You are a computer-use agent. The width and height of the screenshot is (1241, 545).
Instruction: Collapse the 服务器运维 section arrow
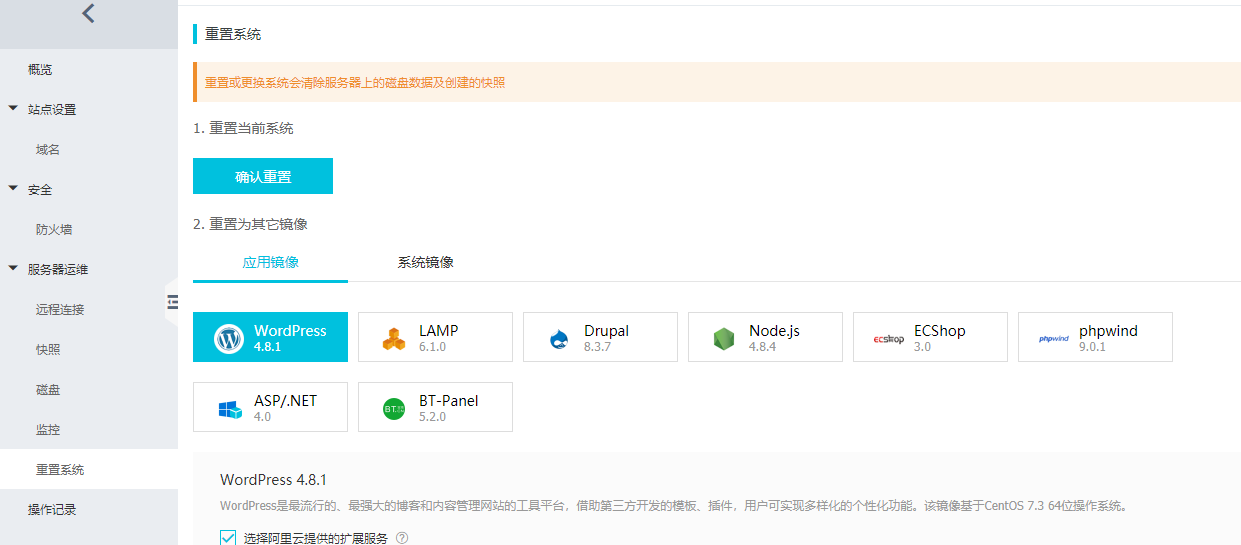coord(13,268)
